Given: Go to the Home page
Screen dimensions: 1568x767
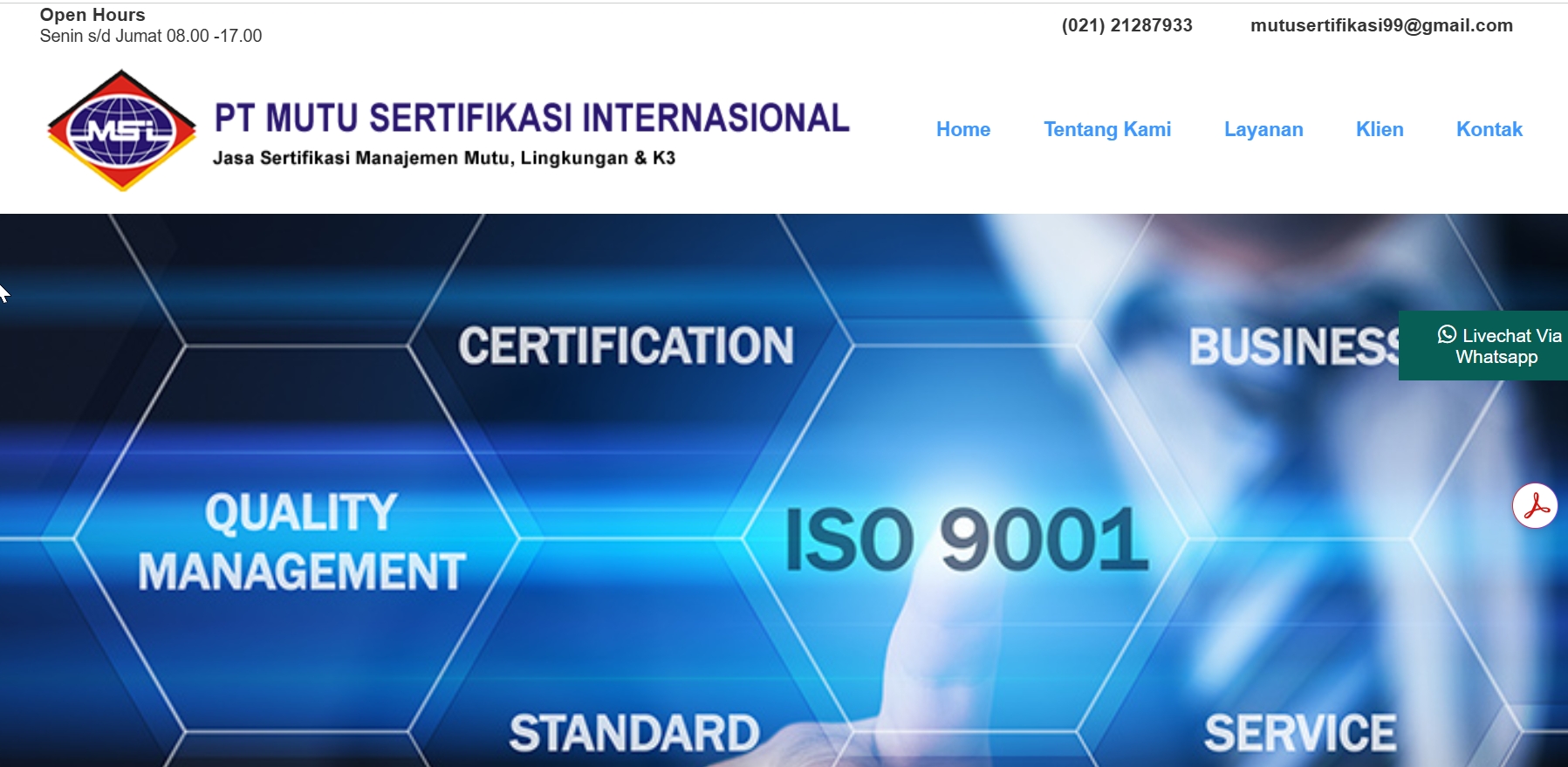Looking at the screenshot, I should [963, 129].
